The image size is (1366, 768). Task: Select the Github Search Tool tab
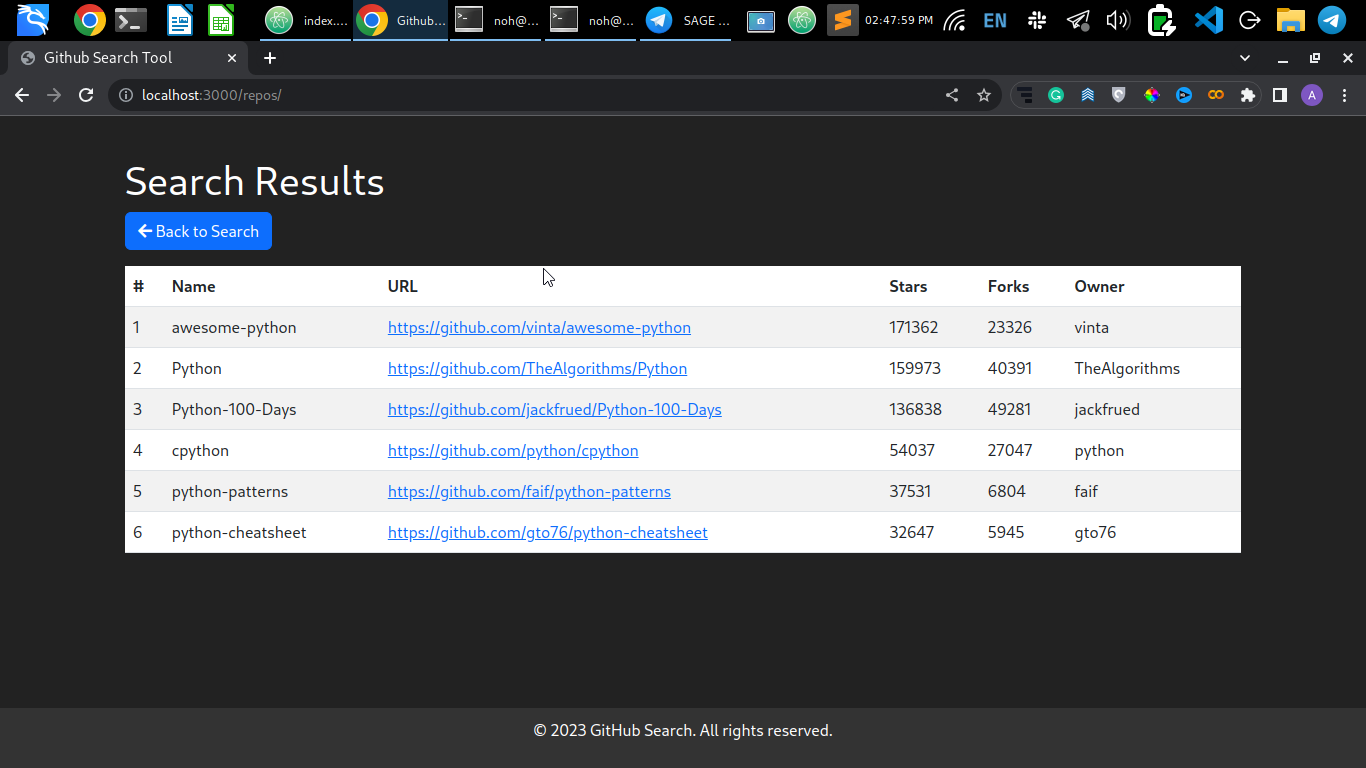point(128,58)
